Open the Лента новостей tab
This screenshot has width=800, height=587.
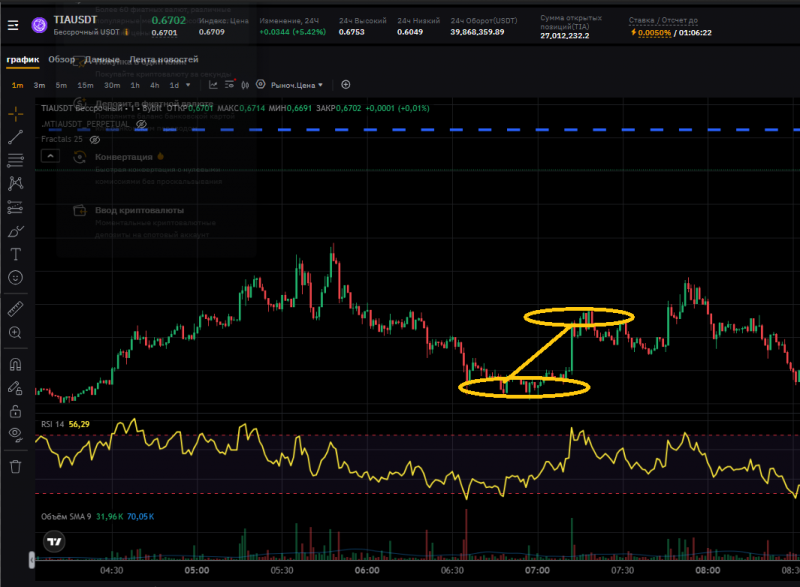click(164, 59)
